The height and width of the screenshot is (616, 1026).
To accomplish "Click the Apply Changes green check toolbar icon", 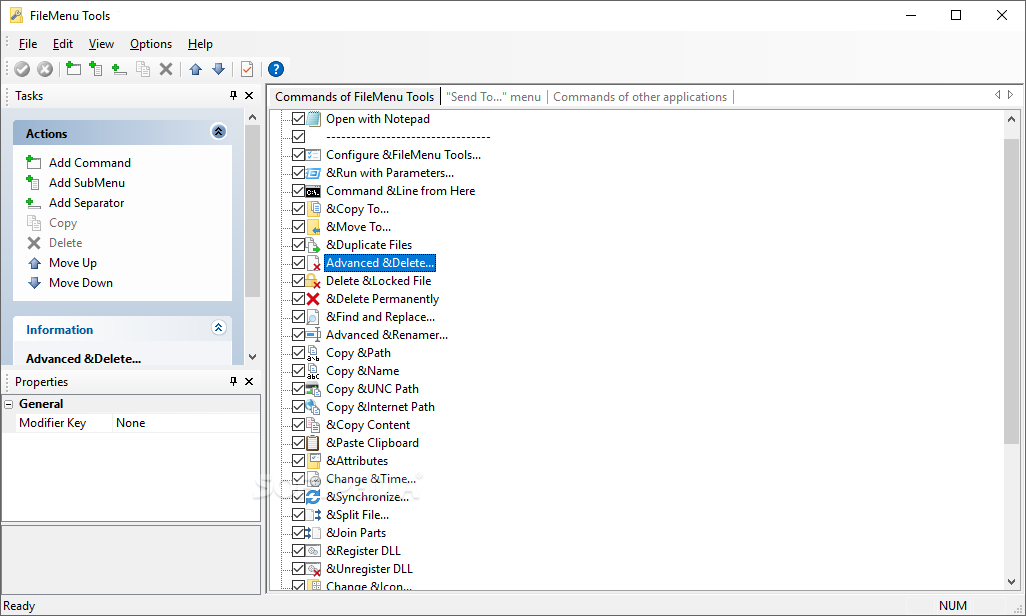I will click(x=22, y=69).
